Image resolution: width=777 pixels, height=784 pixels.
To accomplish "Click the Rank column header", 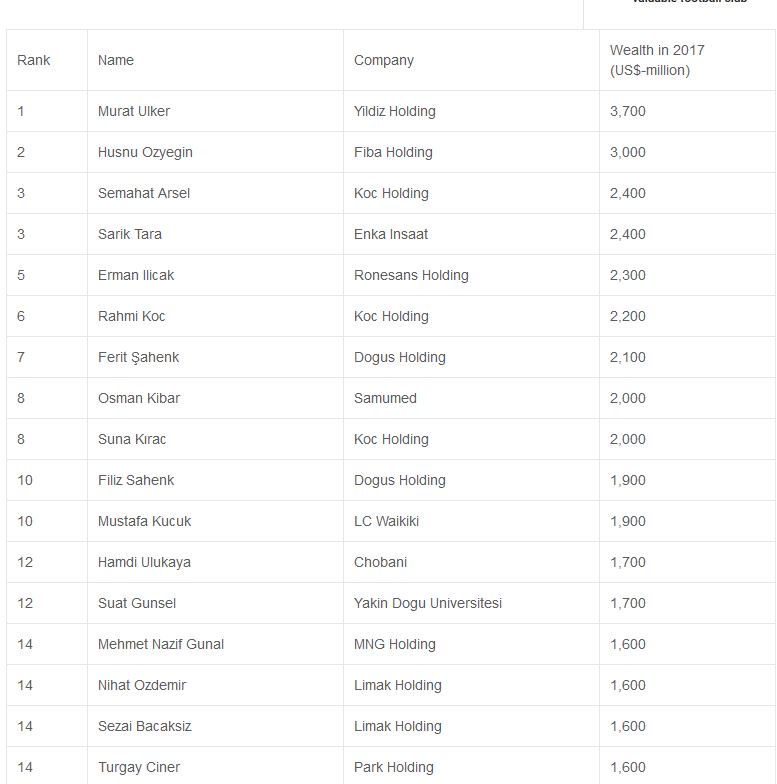I will [x=34, y=60].
